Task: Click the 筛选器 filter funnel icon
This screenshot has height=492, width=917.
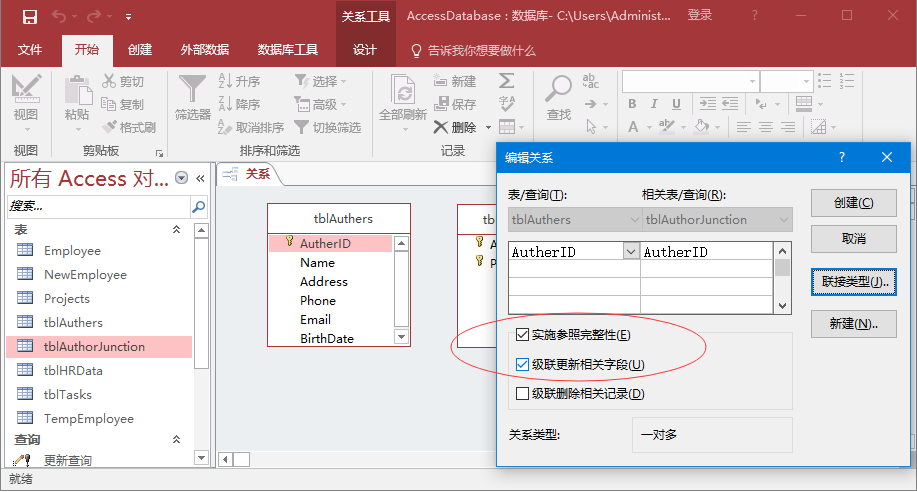Action: coord(192,90)
